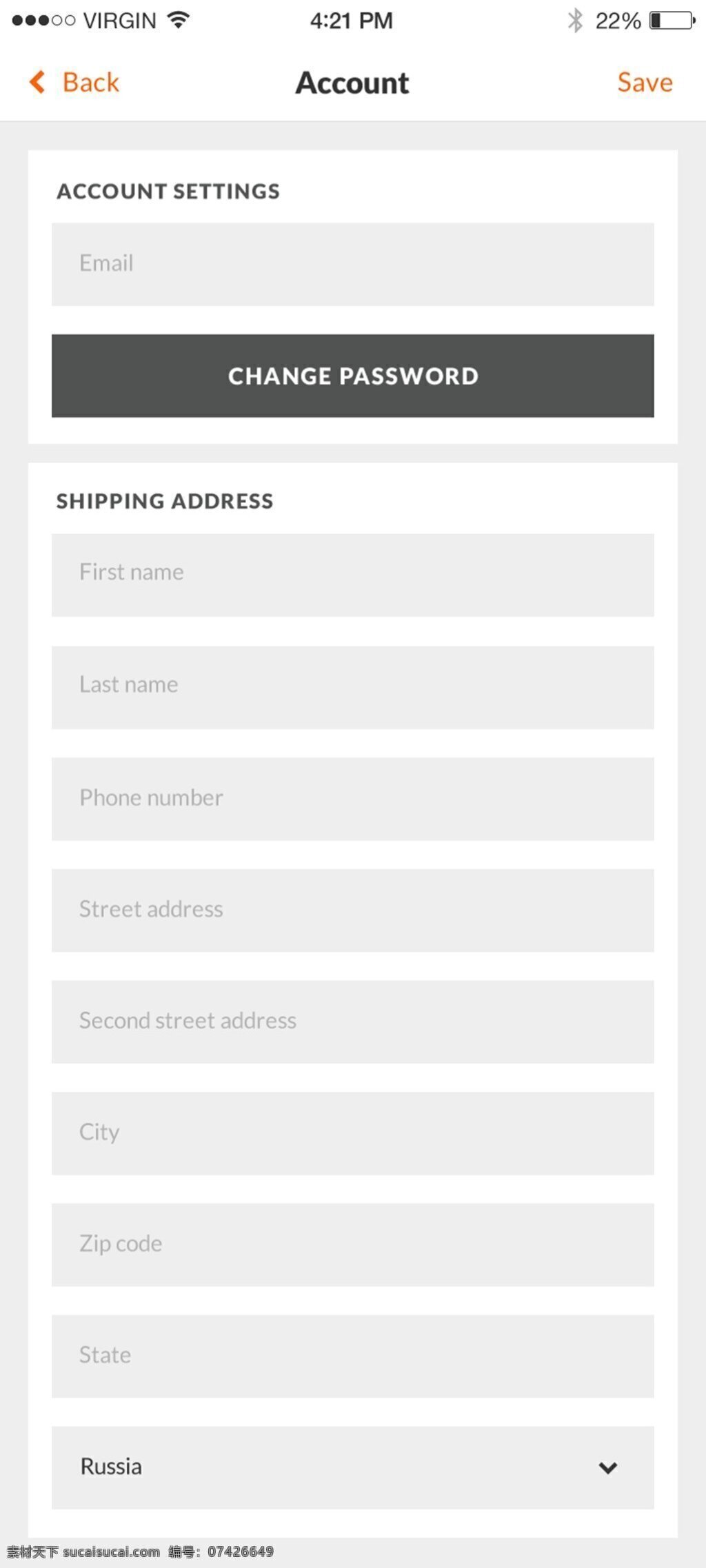Tap the 4:21 PM status clock
The width and height of the screenshot is (706, 1568).
coord(352,21)
